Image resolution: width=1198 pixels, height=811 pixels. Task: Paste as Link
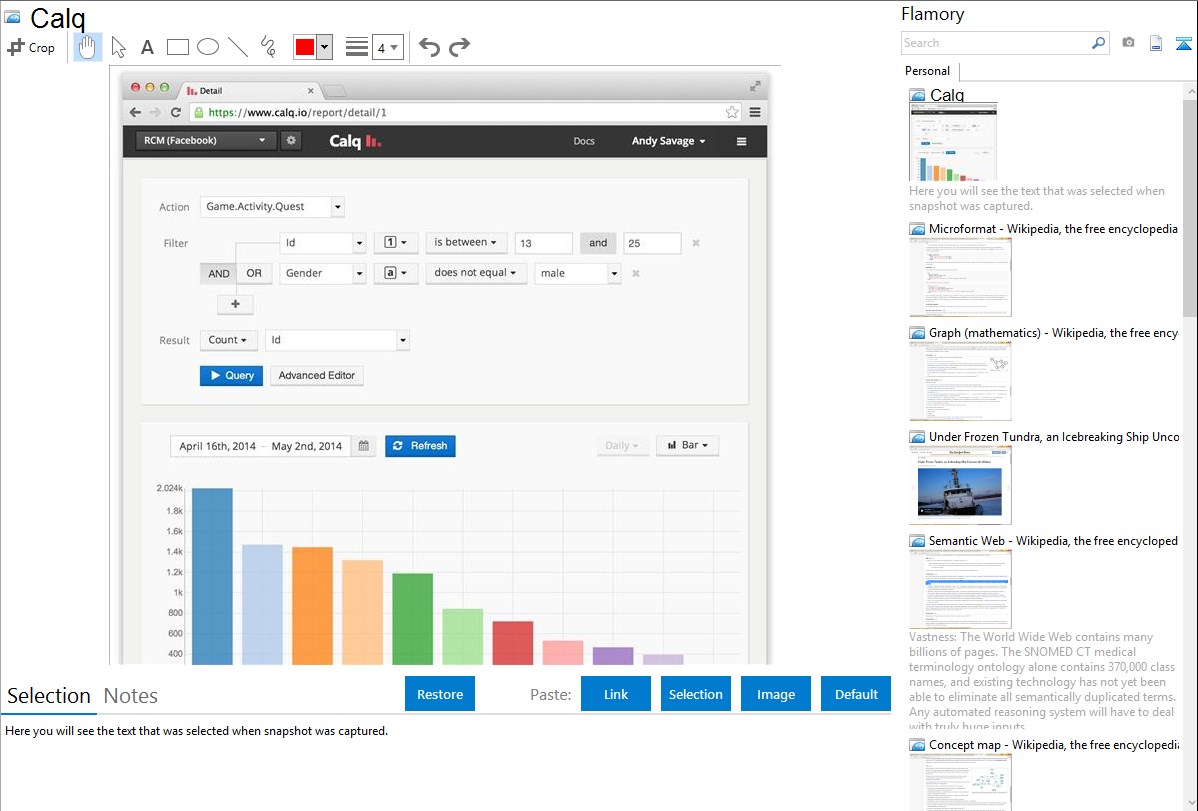616,694
